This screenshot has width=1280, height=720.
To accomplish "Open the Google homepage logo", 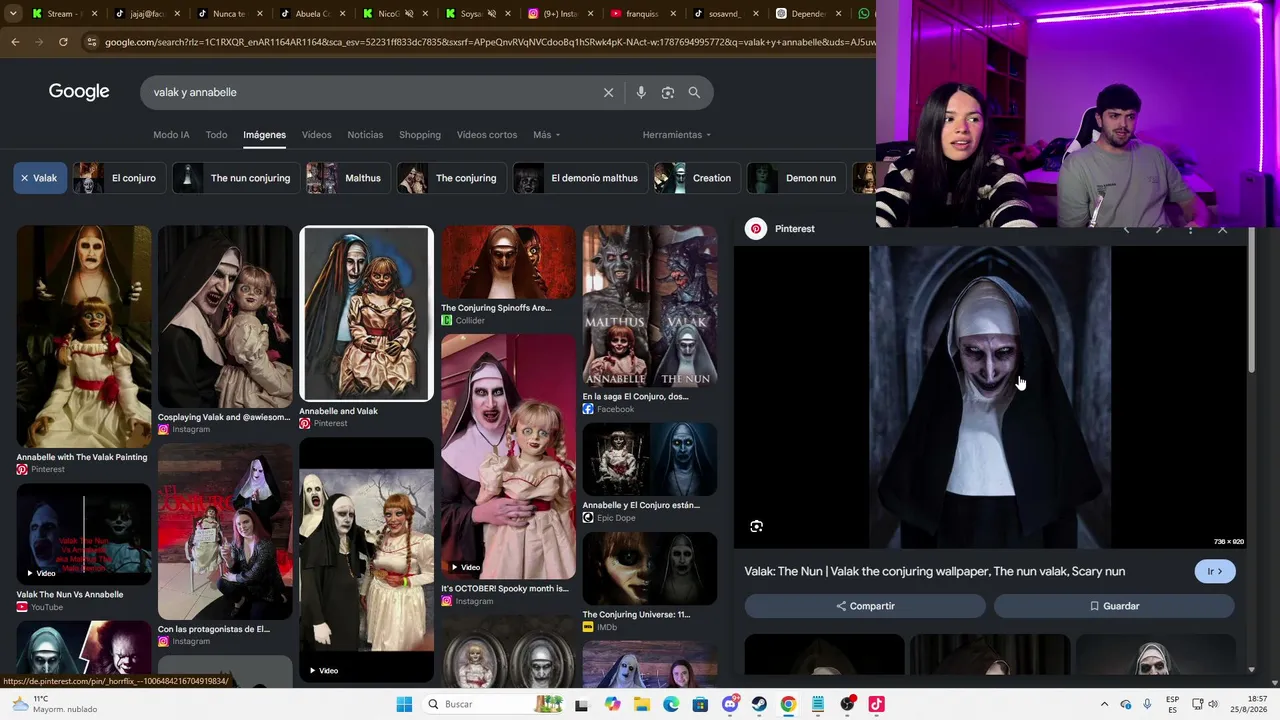I will 79,92.
